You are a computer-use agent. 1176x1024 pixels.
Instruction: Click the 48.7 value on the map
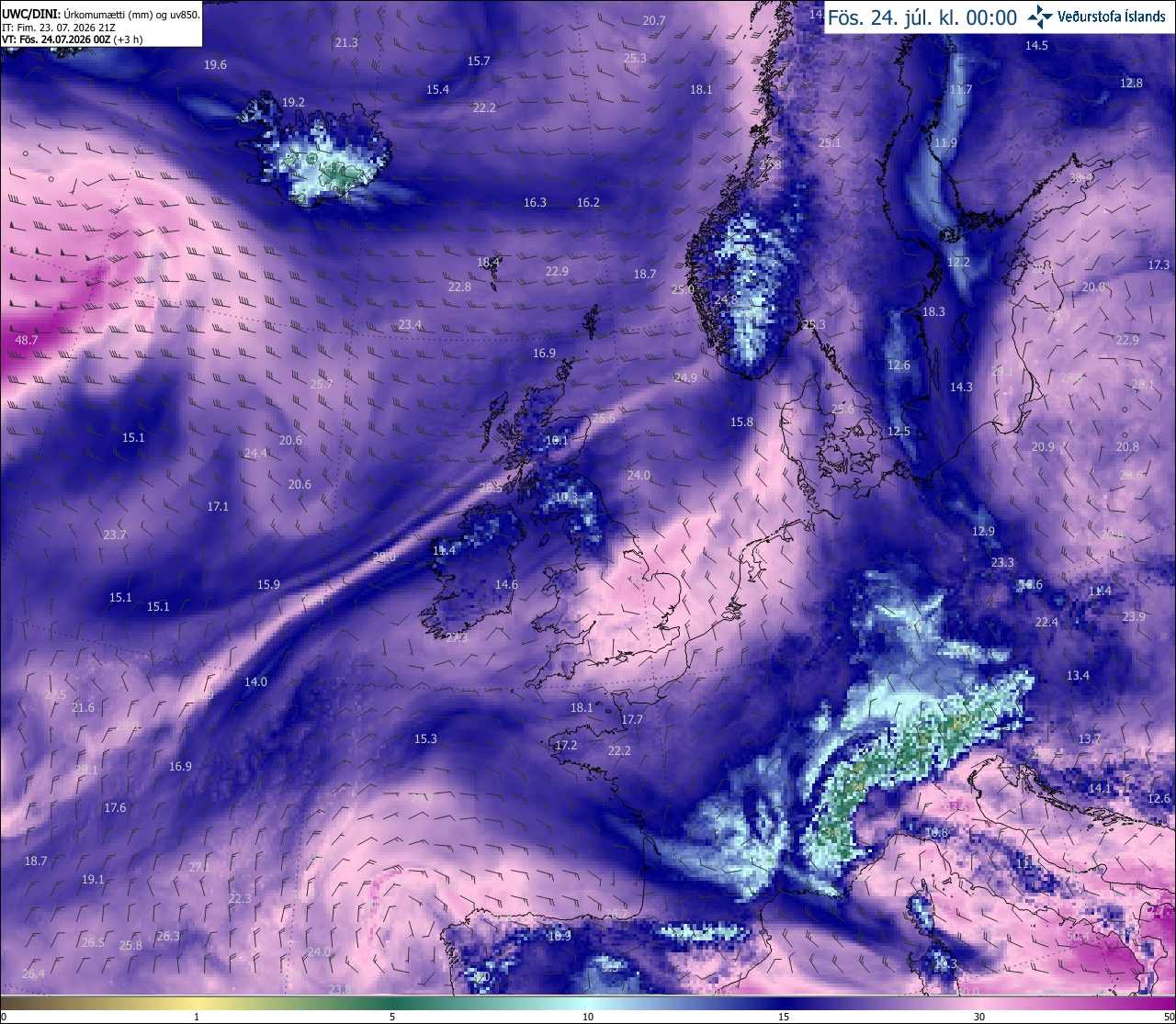pos(27,341)
